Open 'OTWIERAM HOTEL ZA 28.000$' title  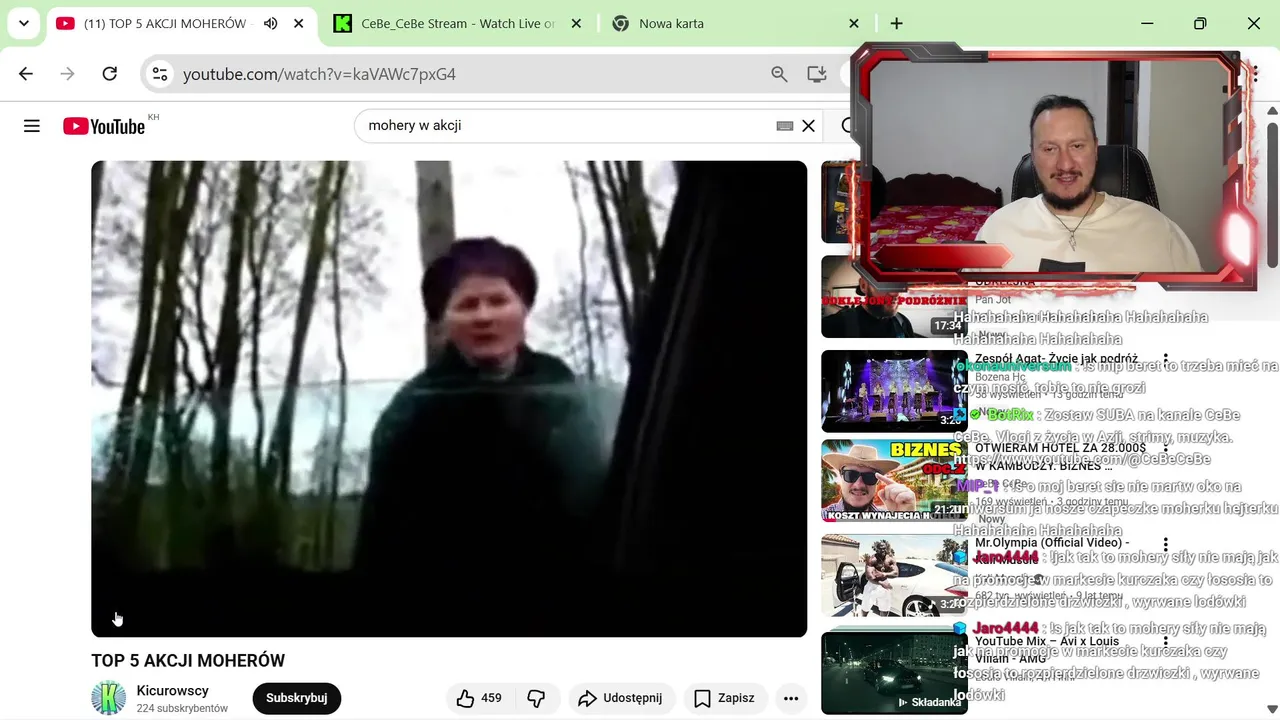(1060, 457)
